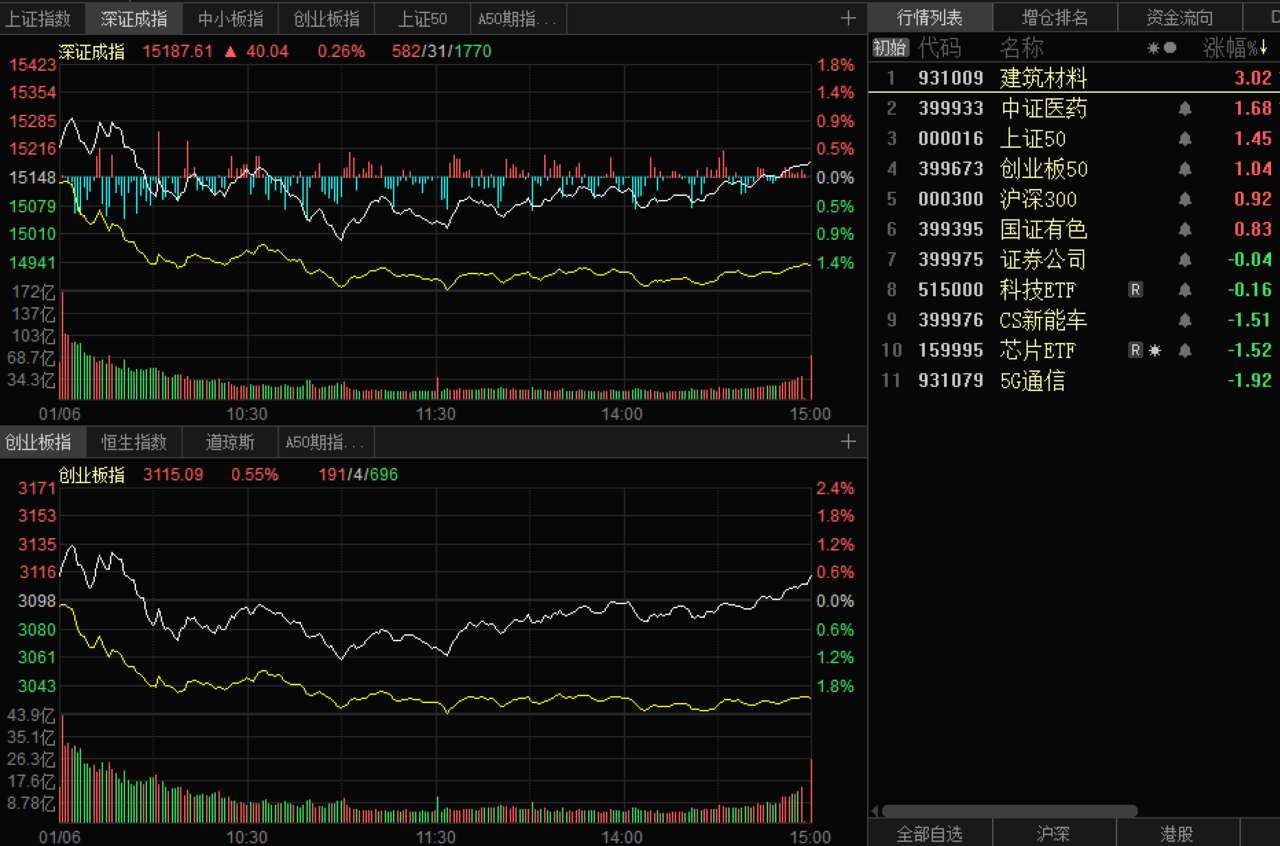Click the bell alert icon for 国证有色

[x=1185, y=229]
